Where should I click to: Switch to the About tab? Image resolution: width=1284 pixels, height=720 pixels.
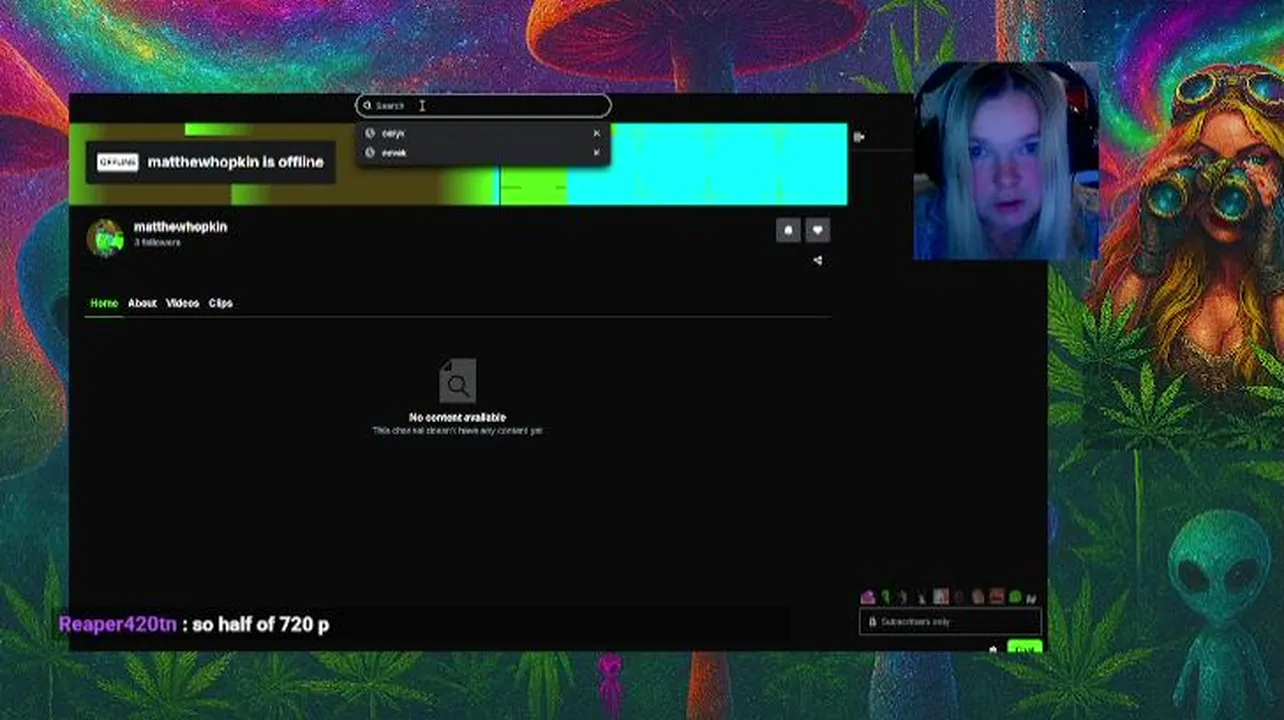142,303
